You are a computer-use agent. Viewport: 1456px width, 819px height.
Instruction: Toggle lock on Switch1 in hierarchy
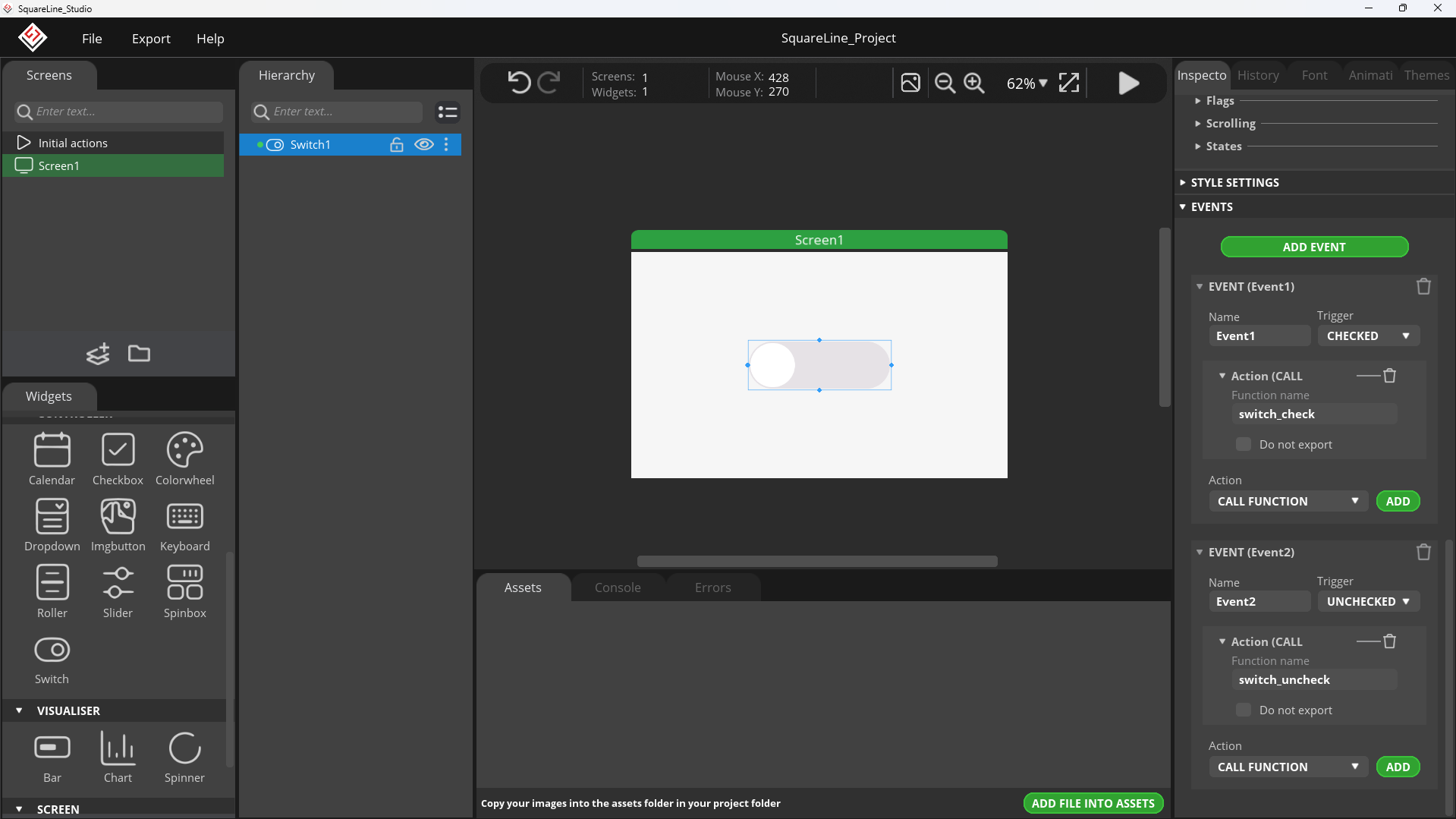(396, 144)
